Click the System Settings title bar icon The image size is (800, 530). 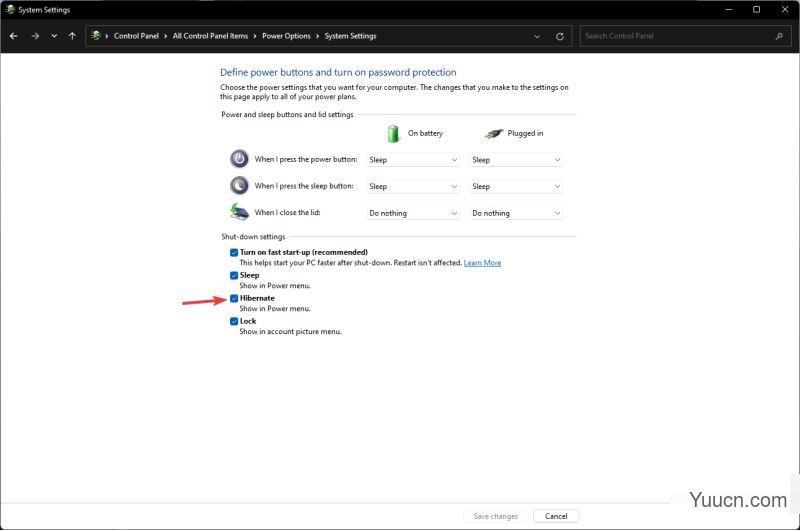10,10
